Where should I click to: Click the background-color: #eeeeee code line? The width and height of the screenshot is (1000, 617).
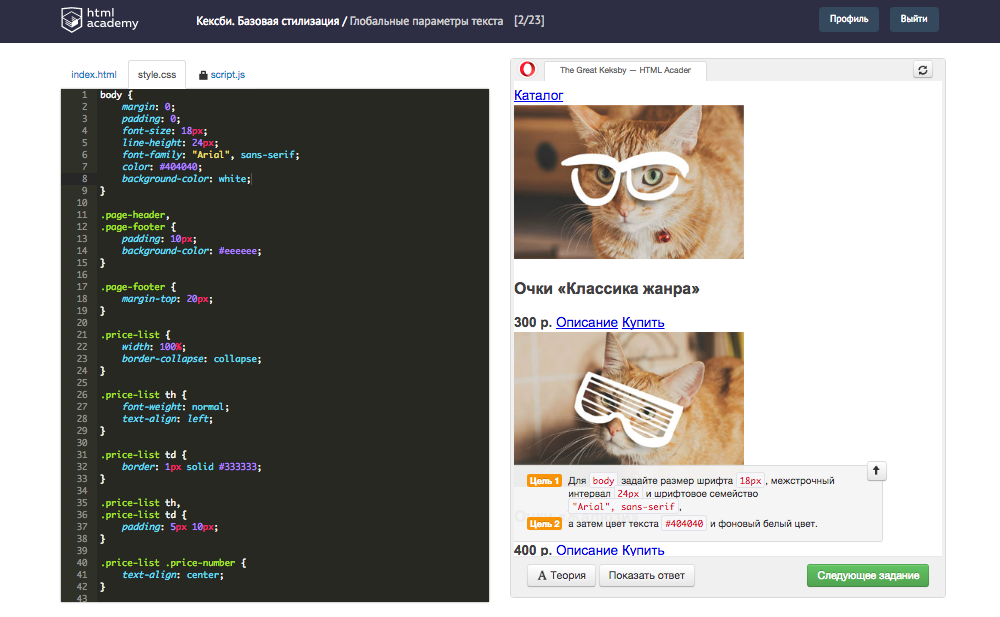(191, 251)
